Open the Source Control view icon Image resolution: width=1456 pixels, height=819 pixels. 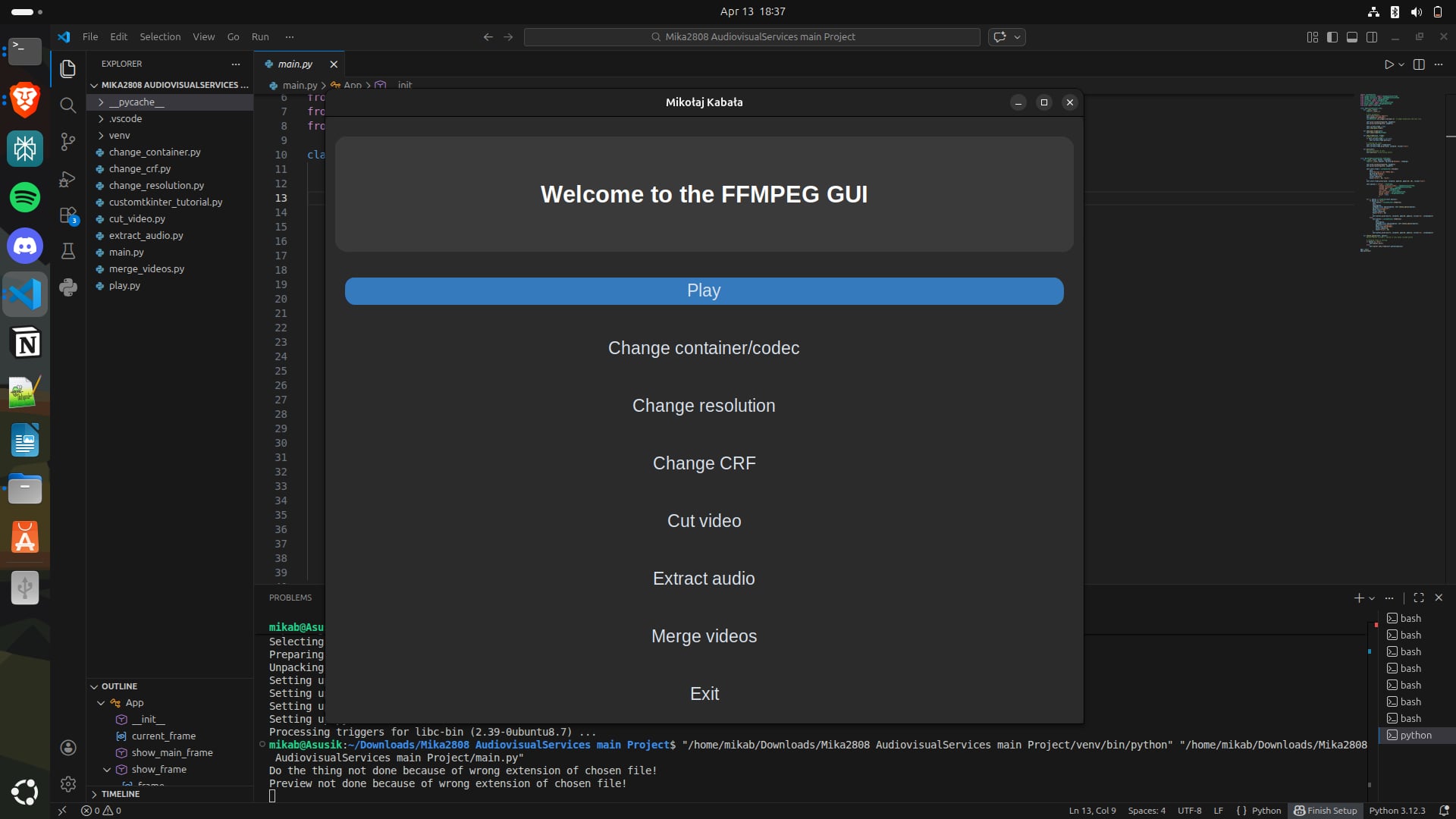(x=68, y=142)
